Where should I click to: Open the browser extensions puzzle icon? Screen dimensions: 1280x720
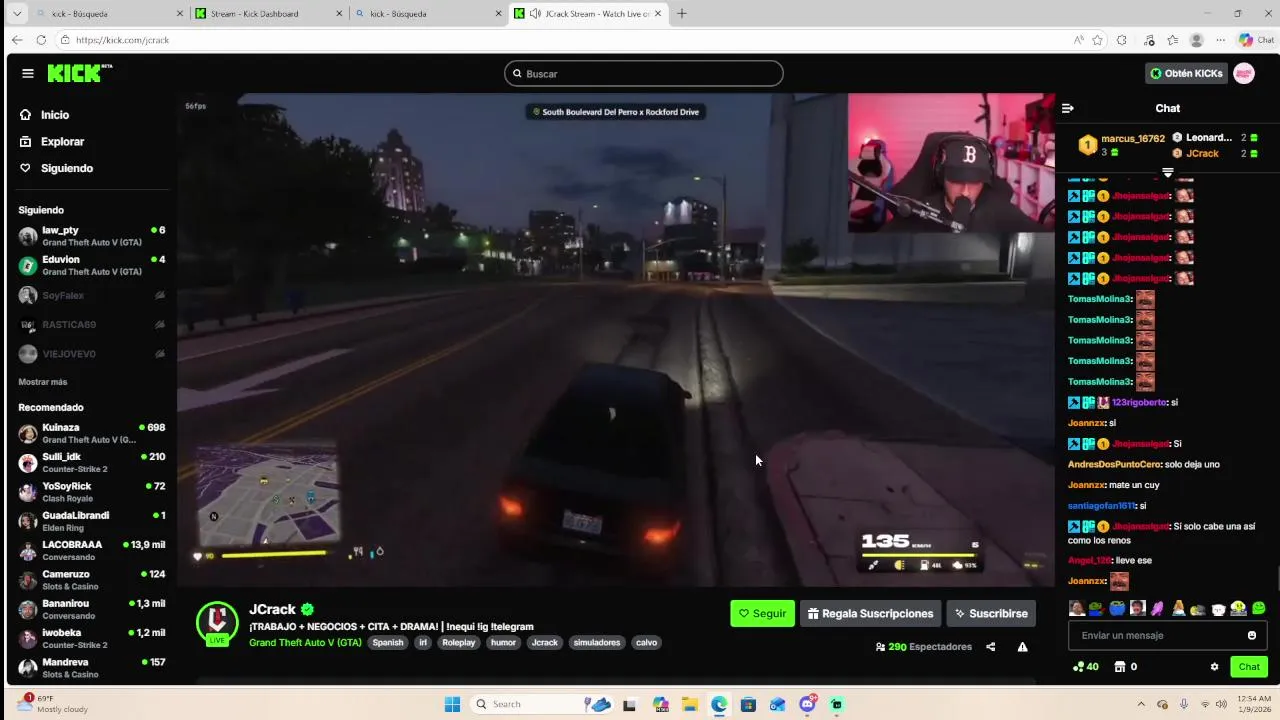(x=1122, y=40)
